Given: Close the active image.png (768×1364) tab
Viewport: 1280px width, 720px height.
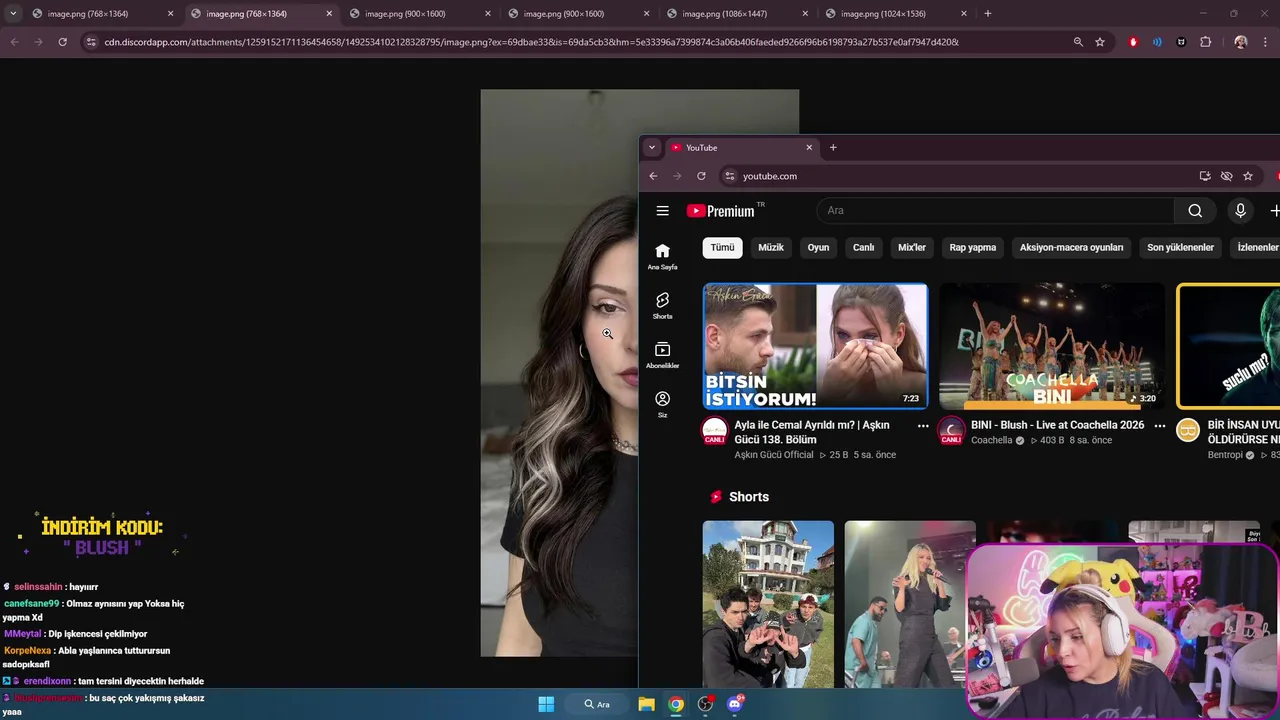Looking at the screenshot, I should [x=329, y=14].
